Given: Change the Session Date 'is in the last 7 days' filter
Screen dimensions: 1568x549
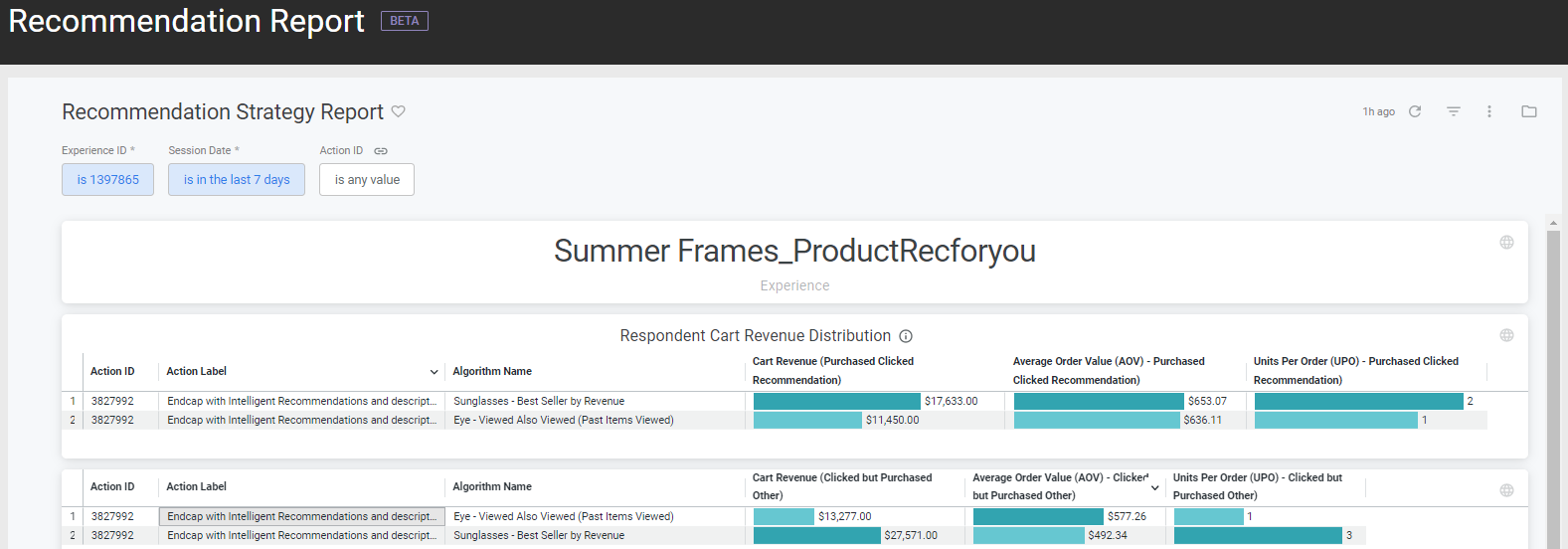Looking at the screenshot, I should click(x=237, y=180).
